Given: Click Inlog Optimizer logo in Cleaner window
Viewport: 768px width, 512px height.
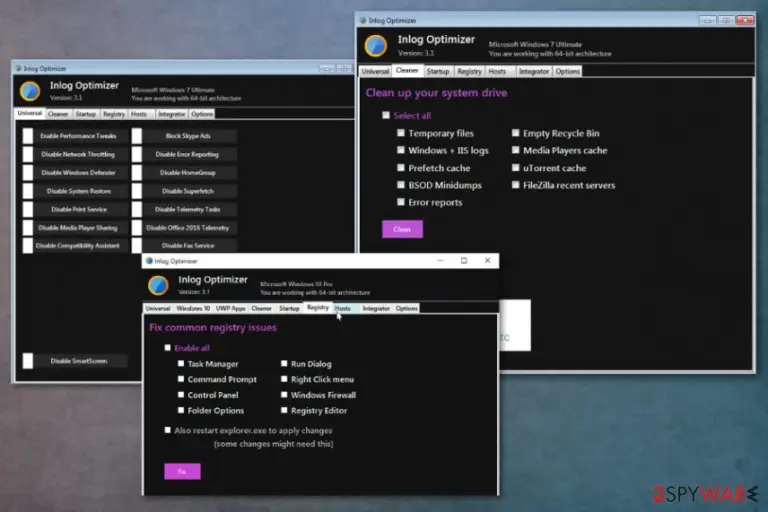Looking at the screenshot, I should [x=376, y=46].
